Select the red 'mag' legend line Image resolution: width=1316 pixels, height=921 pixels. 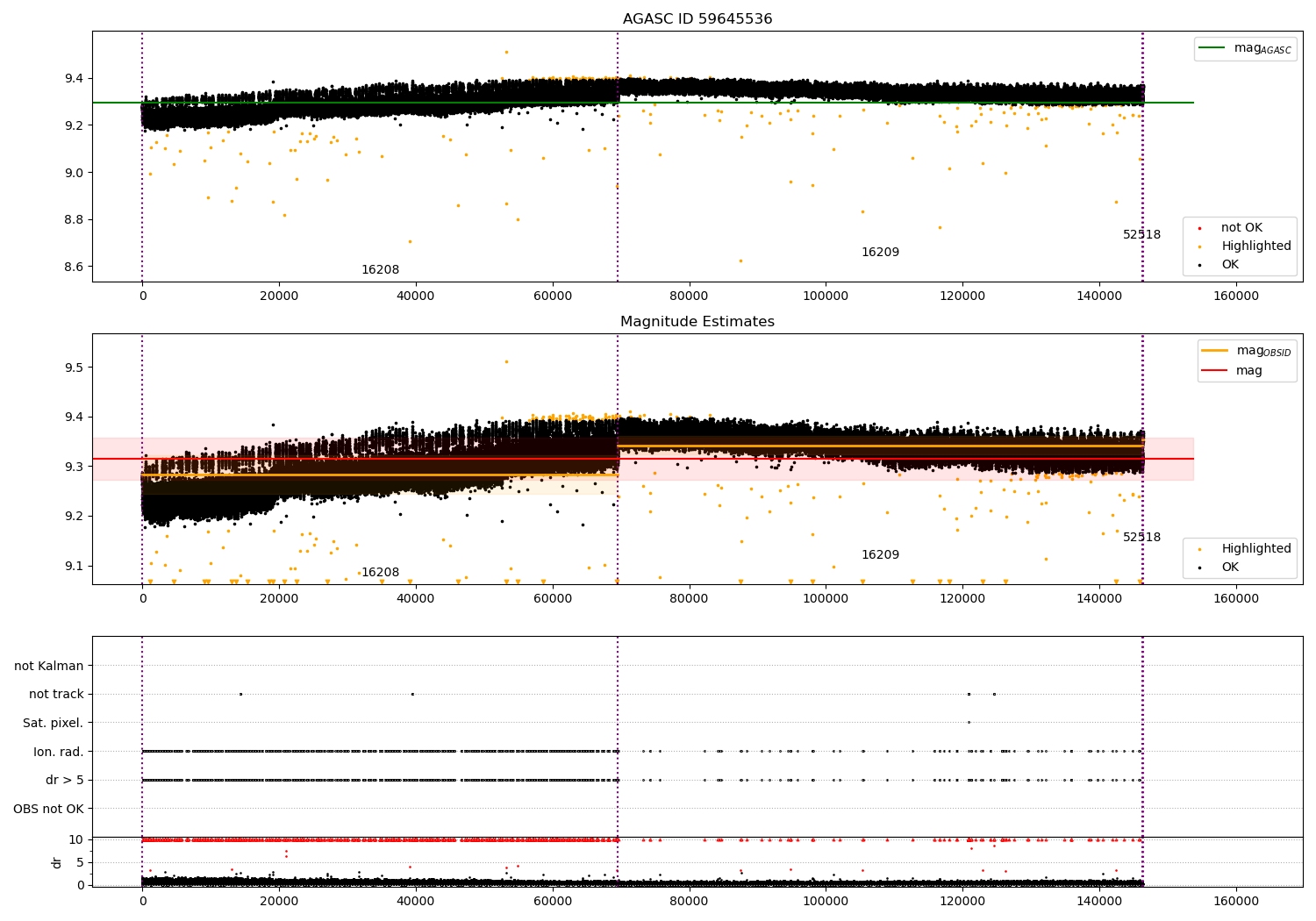point(1215,371)
